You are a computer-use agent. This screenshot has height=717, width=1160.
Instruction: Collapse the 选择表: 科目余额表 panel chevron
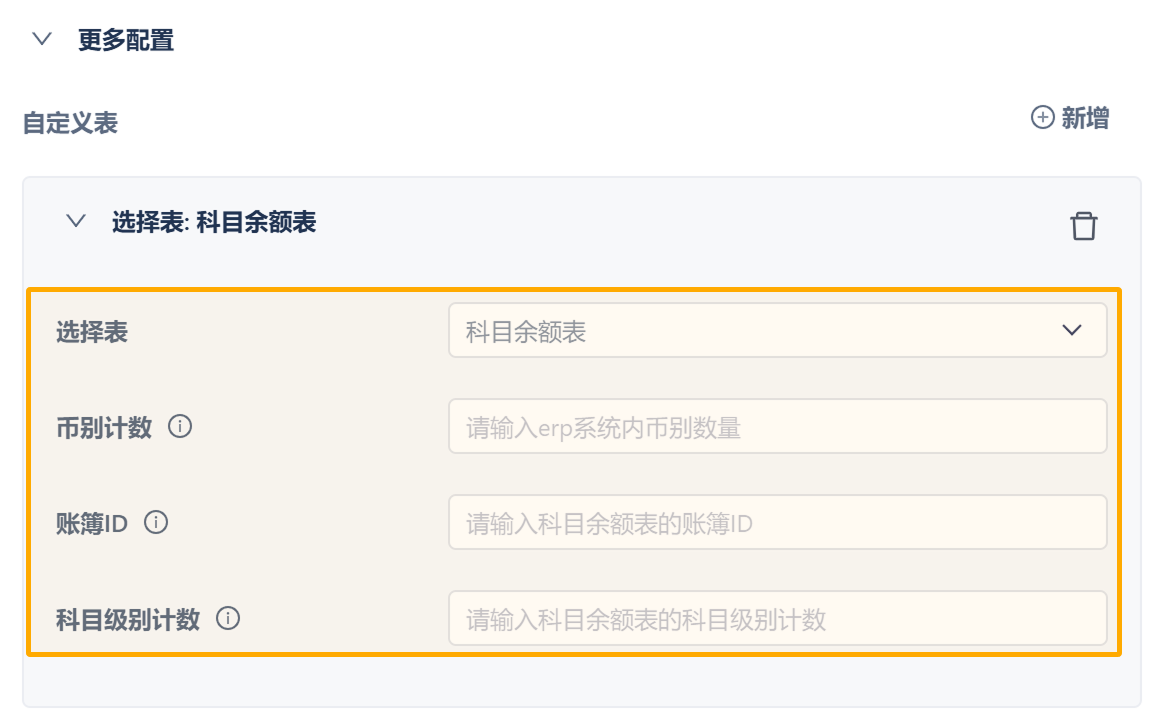coord(75,221)
